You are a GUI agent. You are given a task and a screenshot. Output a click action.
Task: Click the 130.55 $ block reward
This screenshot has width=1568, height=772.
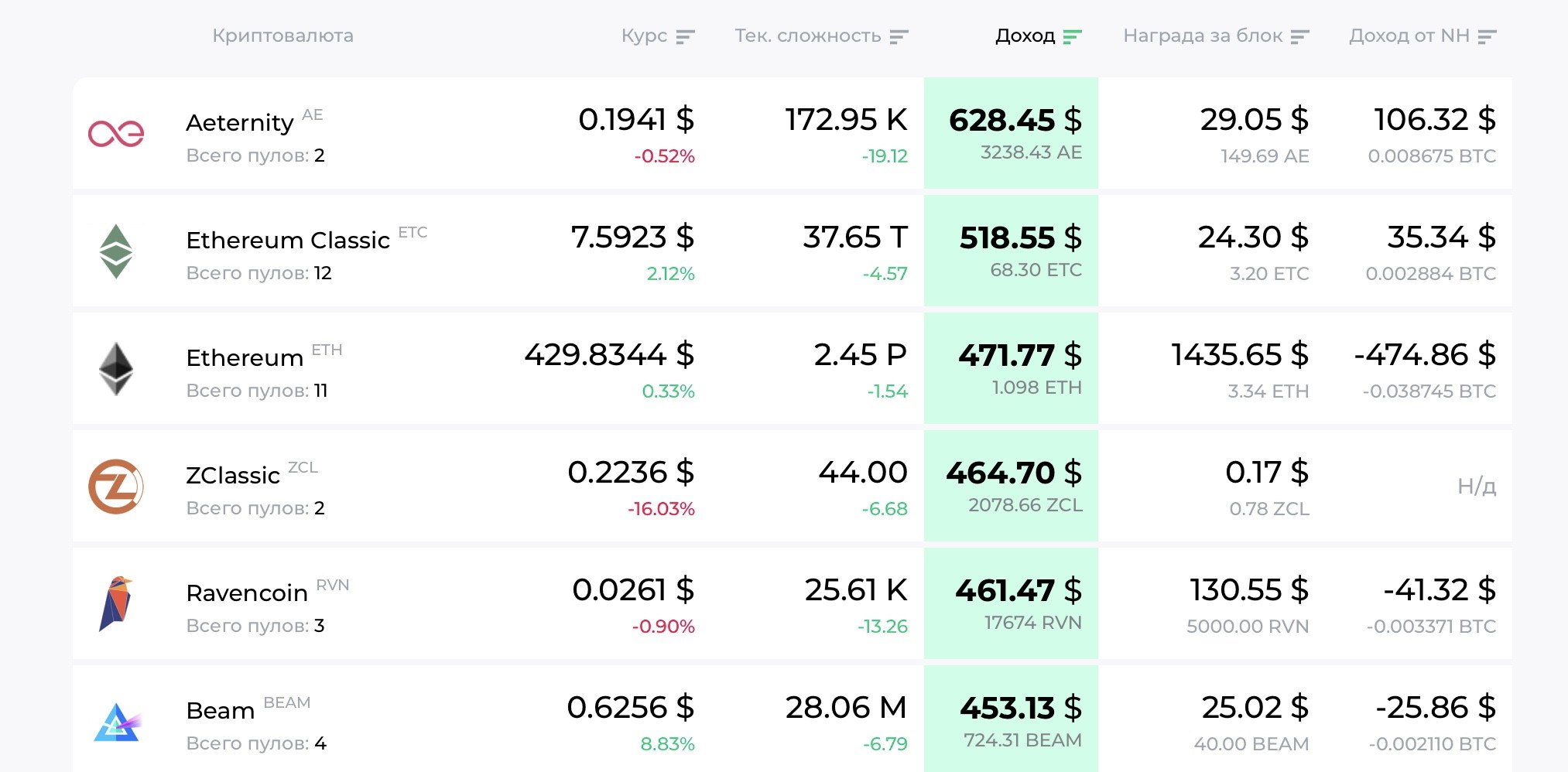point(1249,590)
